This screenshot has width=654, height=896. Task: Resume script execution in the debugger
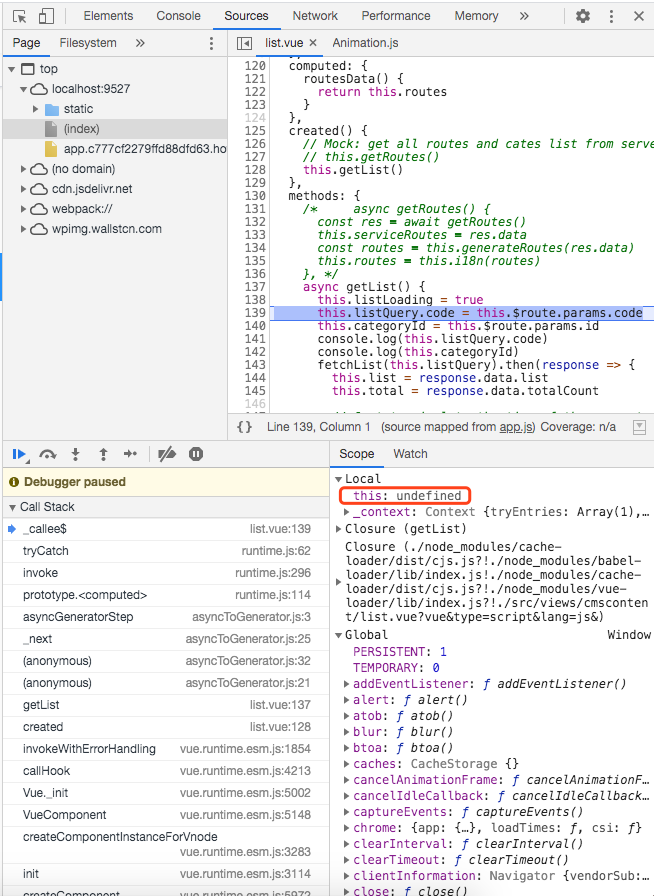point(19,454)
